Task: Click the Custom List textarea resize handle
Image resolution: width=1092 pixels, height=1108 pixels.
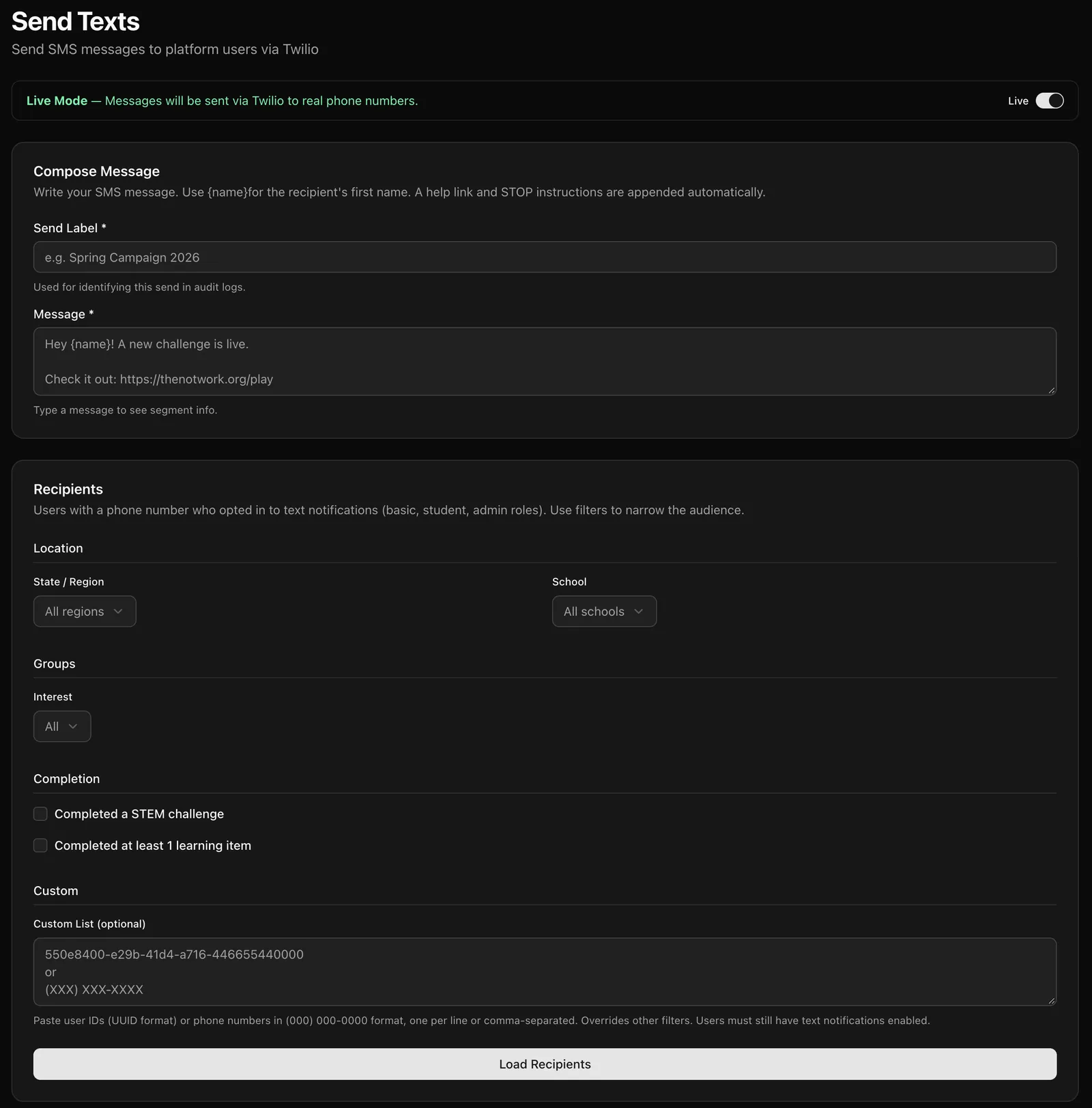Action: coord(1051,1000)
